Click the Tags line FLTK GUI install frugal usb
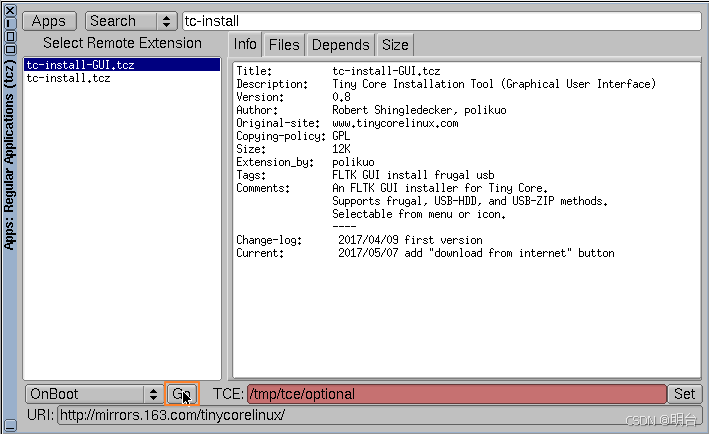The height and width of the screenshot is (434, 709). pos(413,175)
